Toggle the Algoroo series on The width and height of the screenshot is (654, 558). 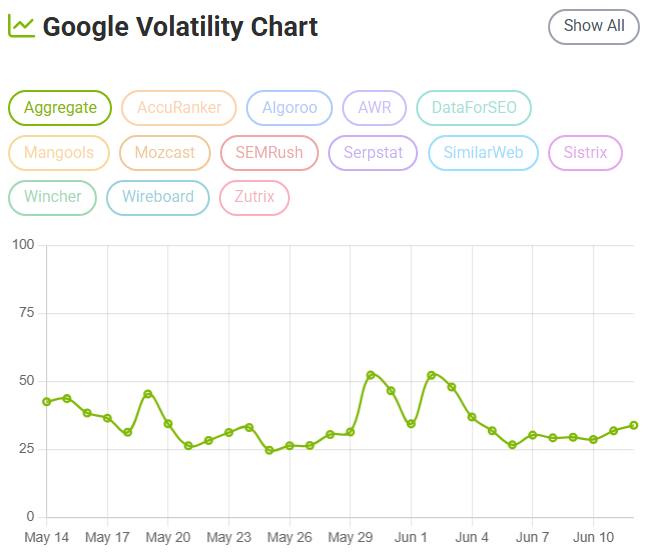click(289, 108)
